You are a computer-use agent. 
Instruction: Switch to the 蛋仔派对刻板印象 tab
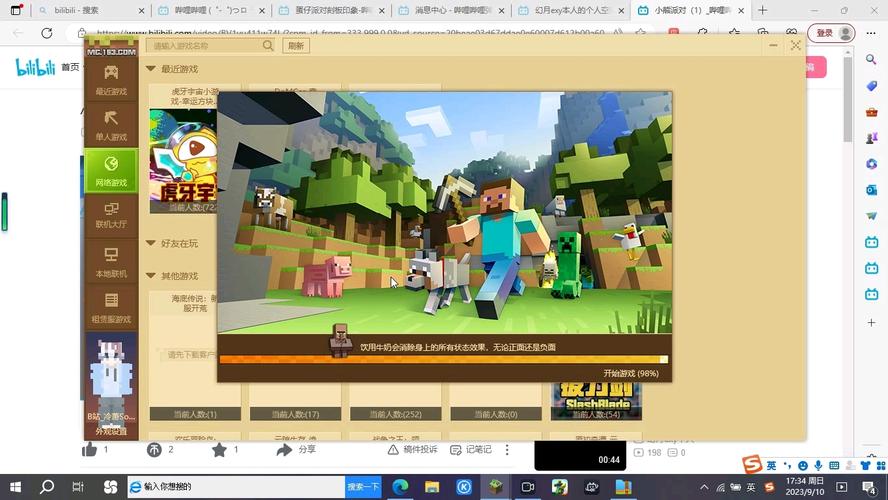(332, 10)
